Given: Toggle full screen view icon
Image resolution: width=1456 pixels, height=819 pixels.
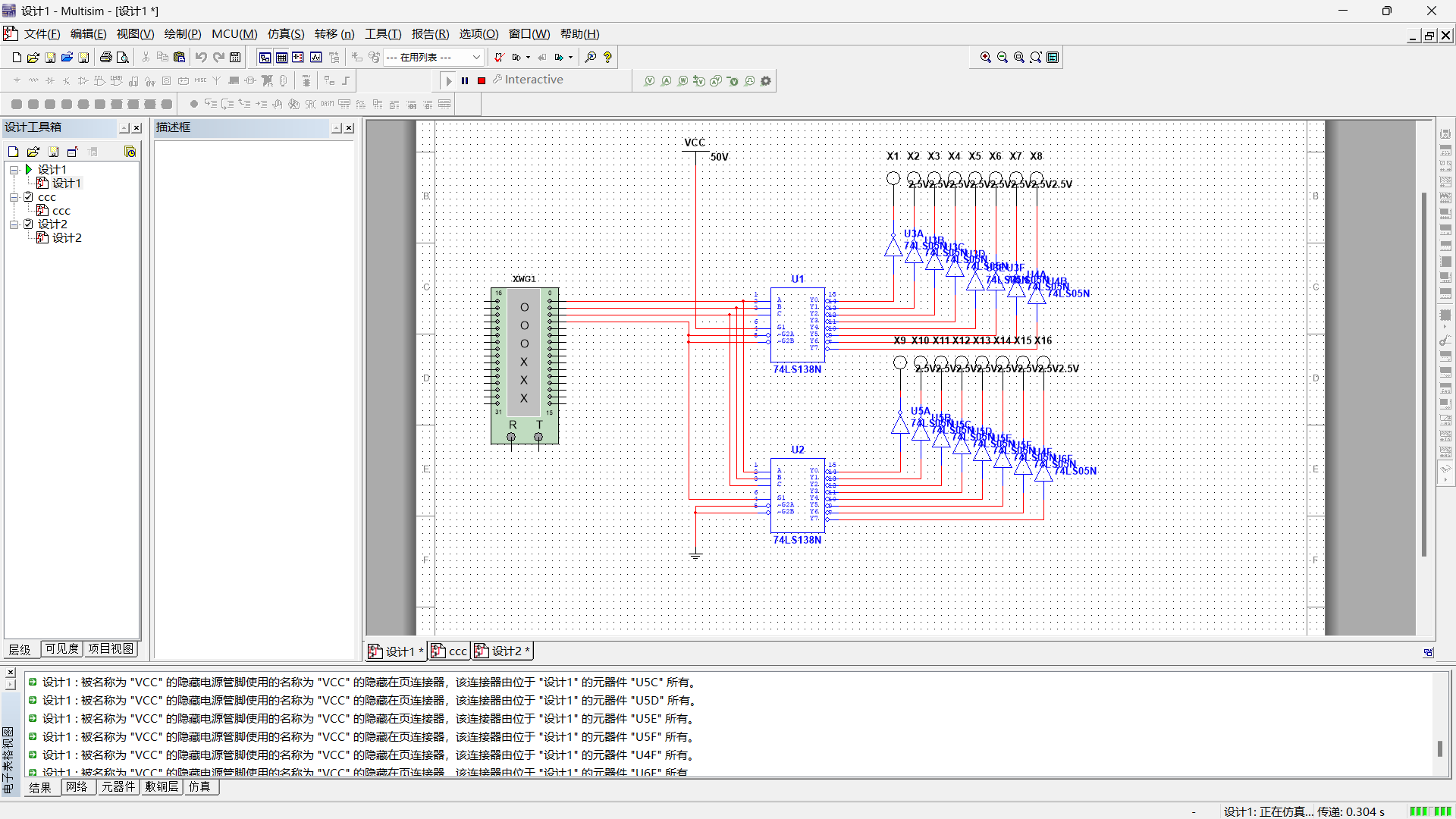Looking at the screenshot, I should 1053,58.
